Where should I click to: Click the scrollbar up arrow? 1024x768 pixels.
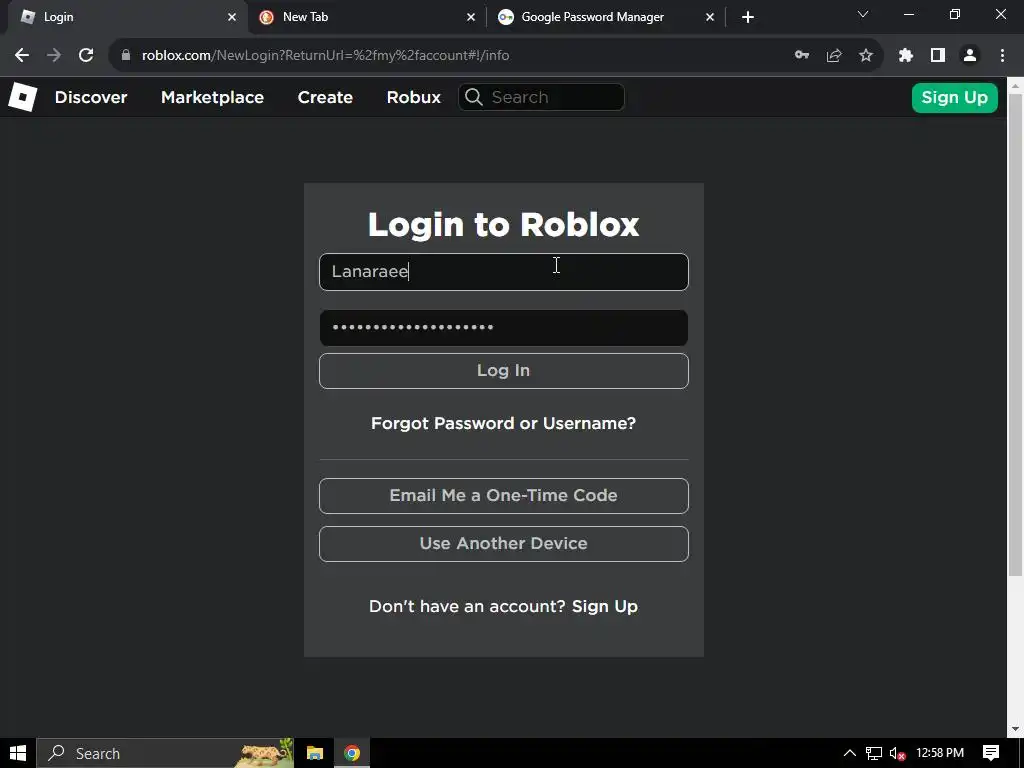[1016, 84]
